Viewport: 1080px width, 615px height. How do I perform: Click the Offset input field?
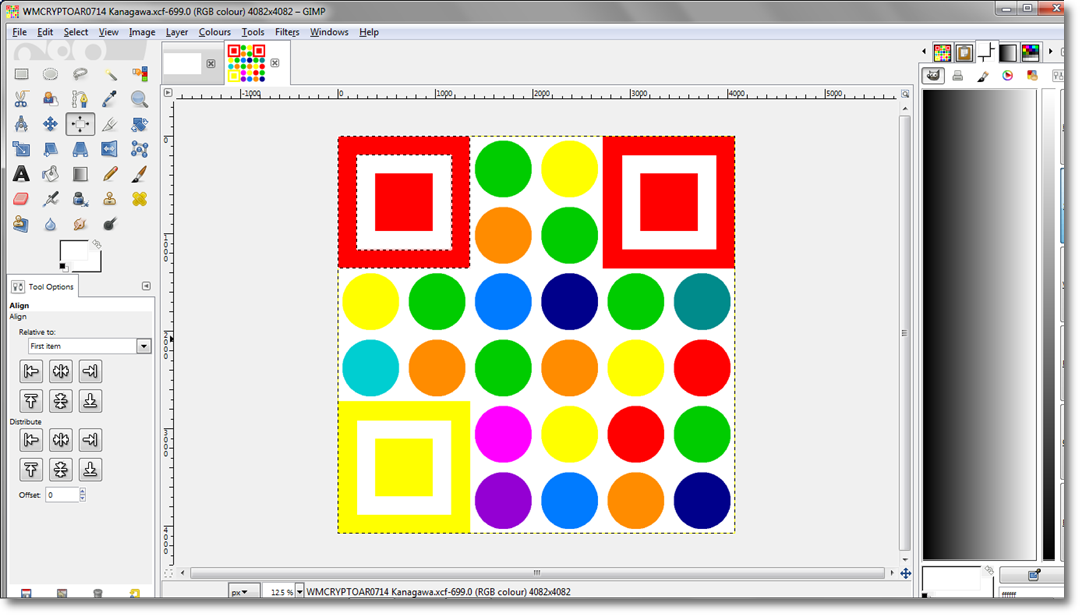62,494
